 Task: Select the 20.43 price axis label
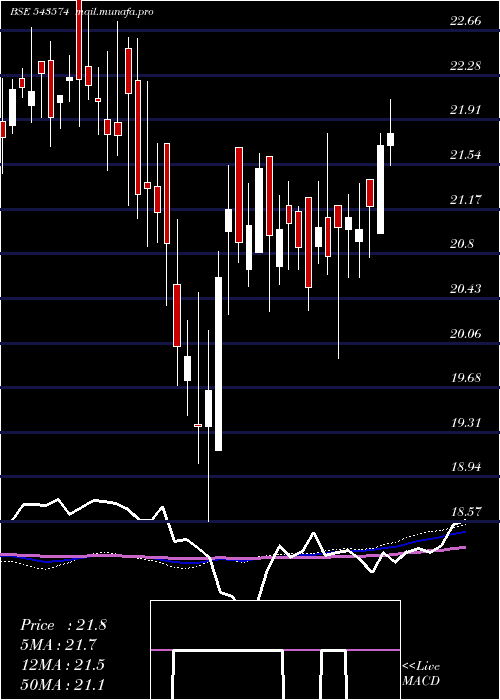[x=466, y=288]
